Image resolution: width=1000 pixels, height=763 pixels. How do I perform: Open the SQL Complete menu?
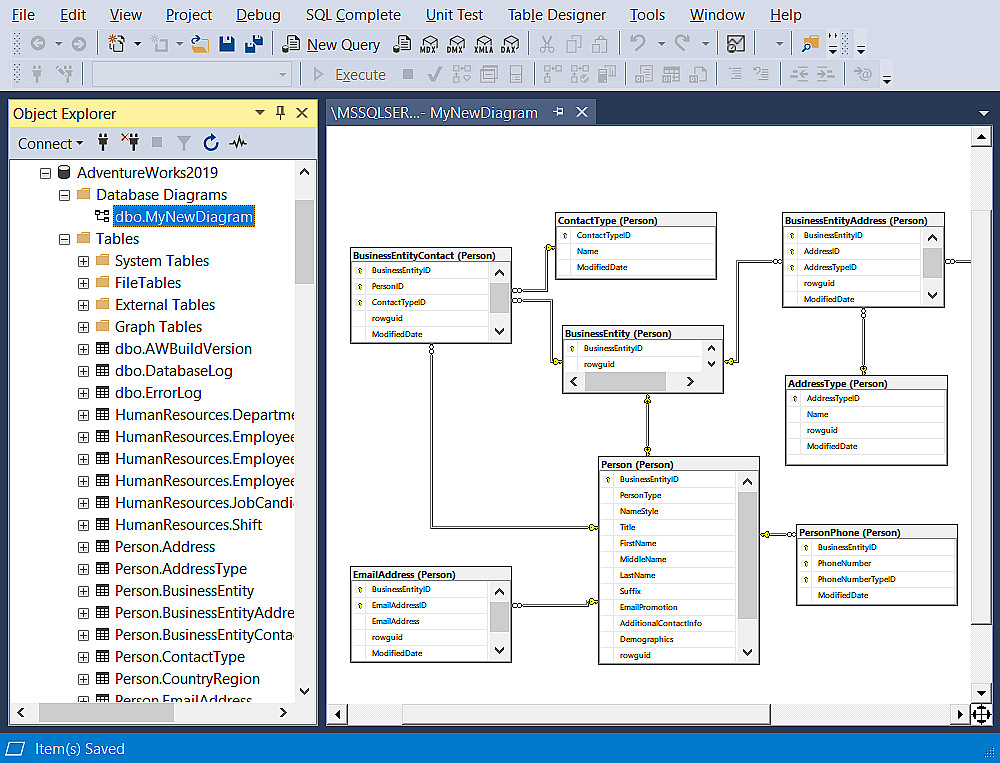click(x=352, y=15)
